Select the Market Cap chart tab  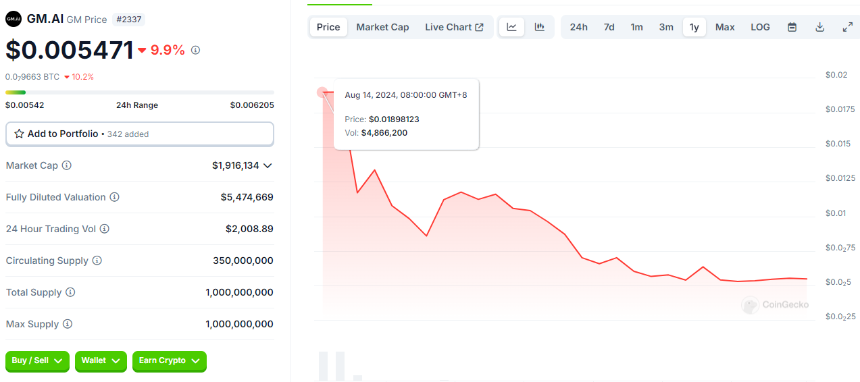point(383,27)
